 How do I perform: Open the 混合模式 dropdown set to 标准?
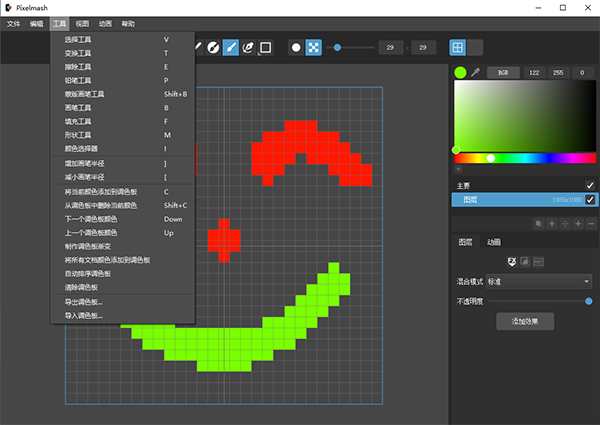538,282
